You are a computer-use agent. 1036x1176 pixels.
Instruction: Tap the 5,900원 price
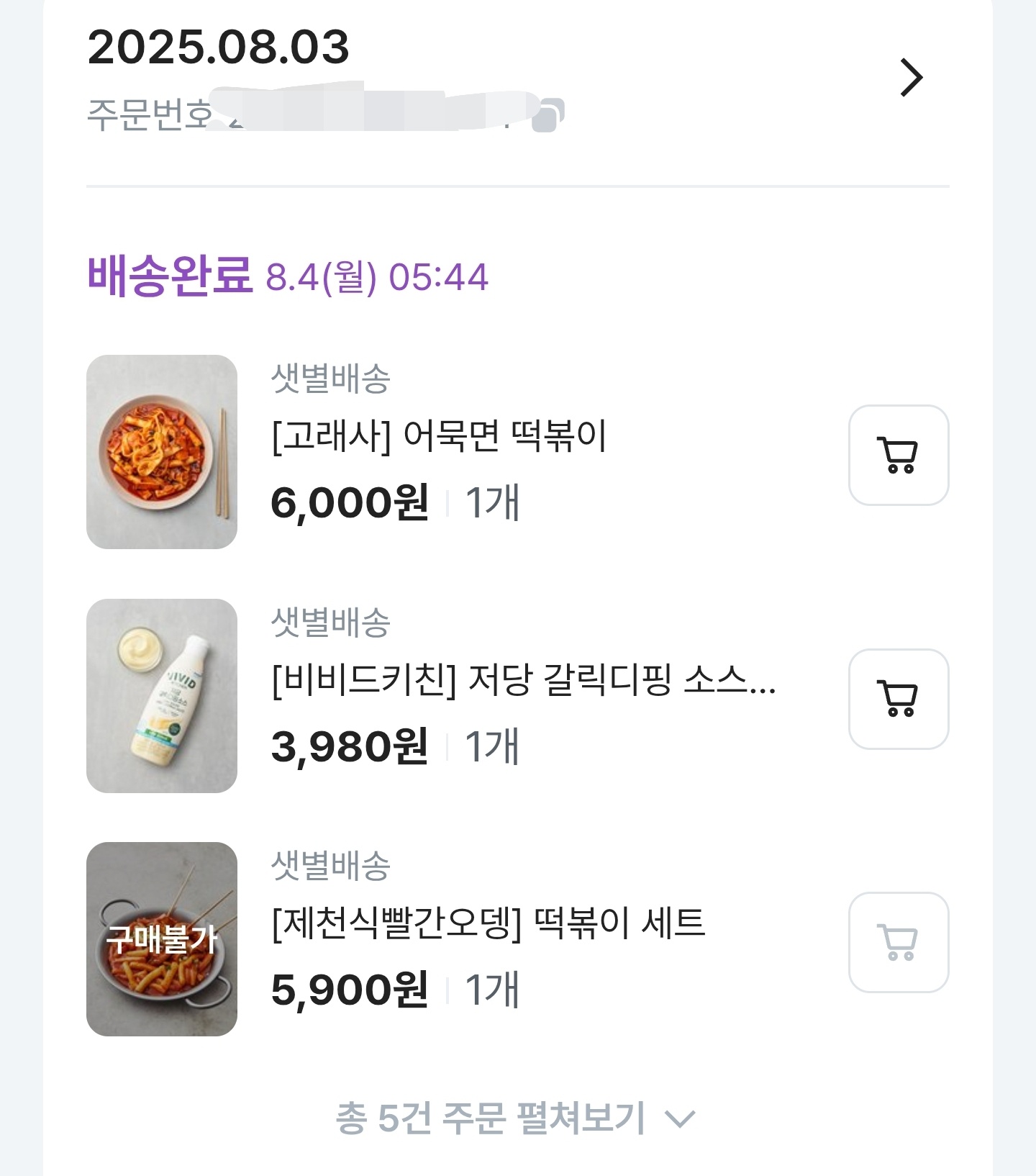(x=350, y=990)
